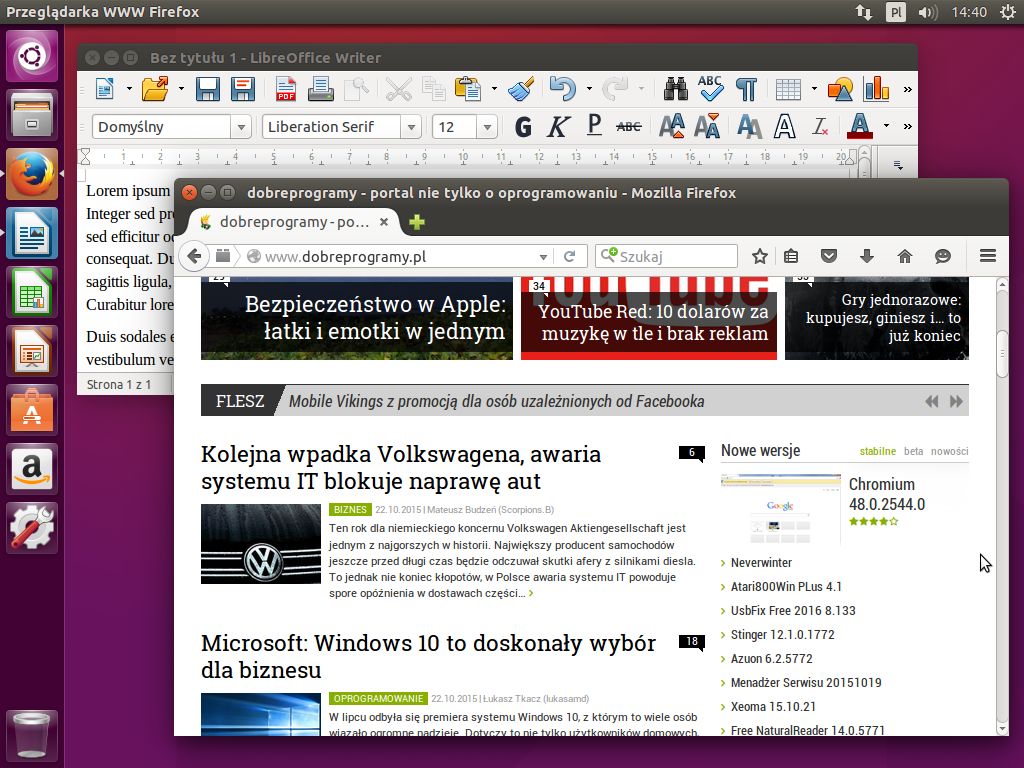The height and width of the screenshot is (768, 1024).
Task: Reload the dobreprogramy page
Action: (569, 256)
